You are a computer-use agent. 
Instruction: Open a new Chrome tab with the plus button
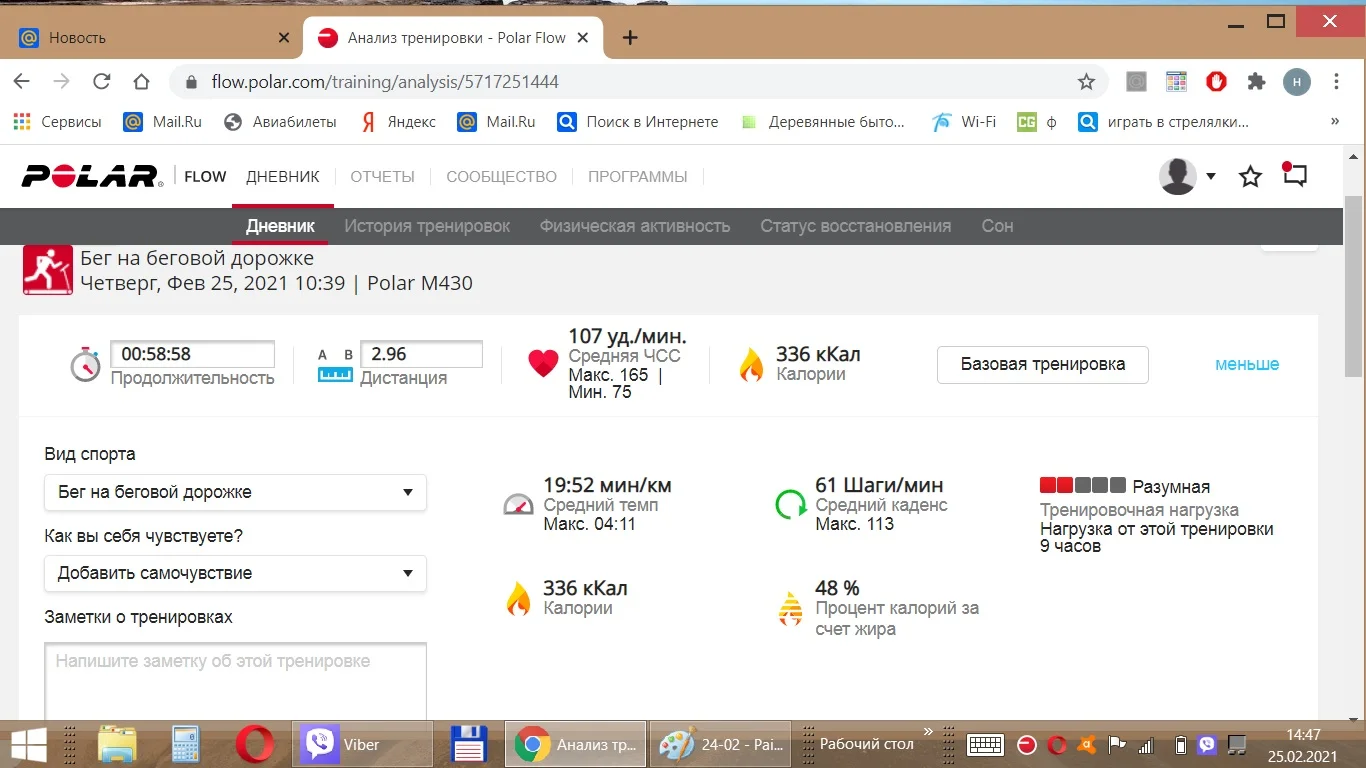[x=630, y=38]
